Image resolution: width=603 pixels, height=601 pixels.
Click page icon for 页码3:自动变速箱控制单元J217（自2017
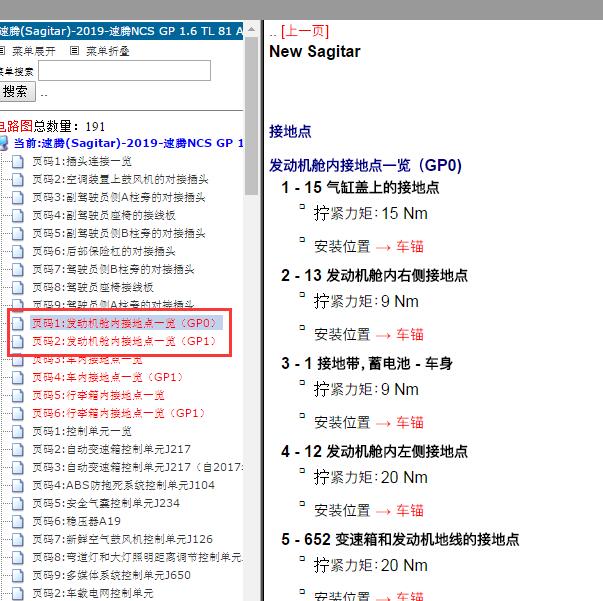17,468
